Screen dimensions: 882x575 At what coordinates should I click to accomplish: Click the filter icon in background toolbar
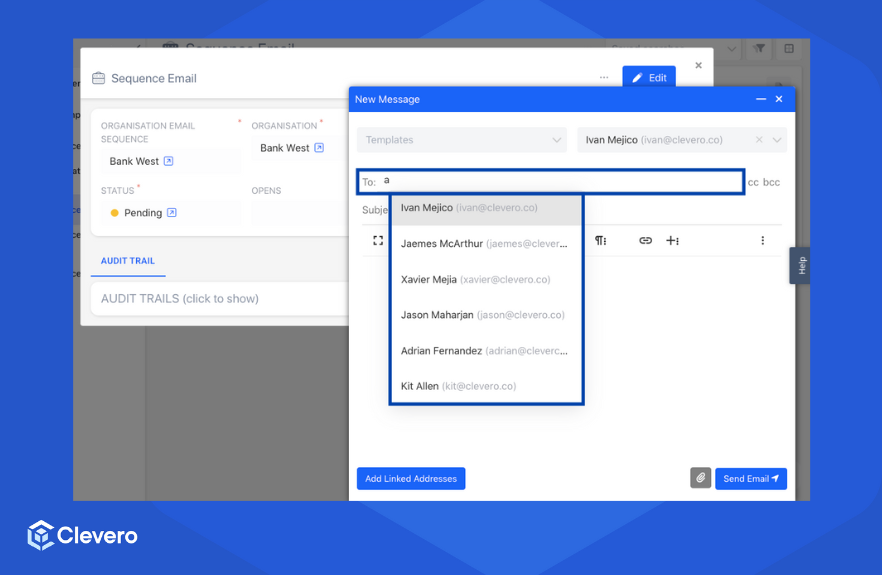click(x=759, y=49)
